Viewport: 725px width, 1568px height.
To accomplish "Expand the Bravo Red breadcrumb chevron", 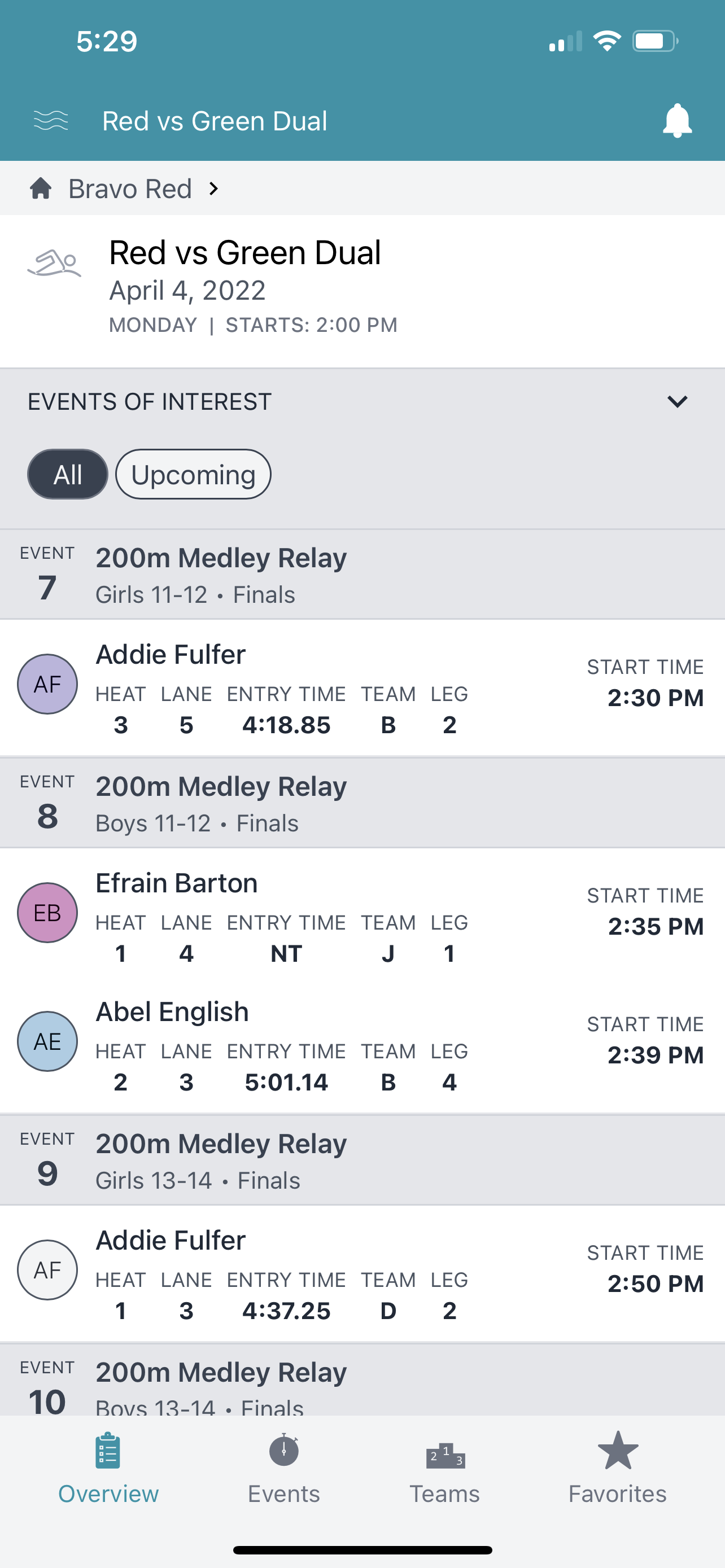I will click(213, 189).
